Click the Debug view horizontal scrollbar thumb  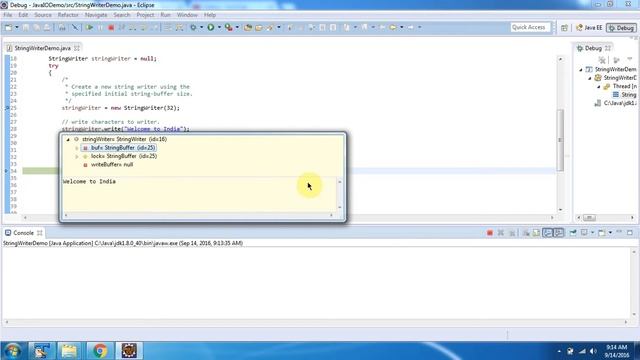(589, 218)
